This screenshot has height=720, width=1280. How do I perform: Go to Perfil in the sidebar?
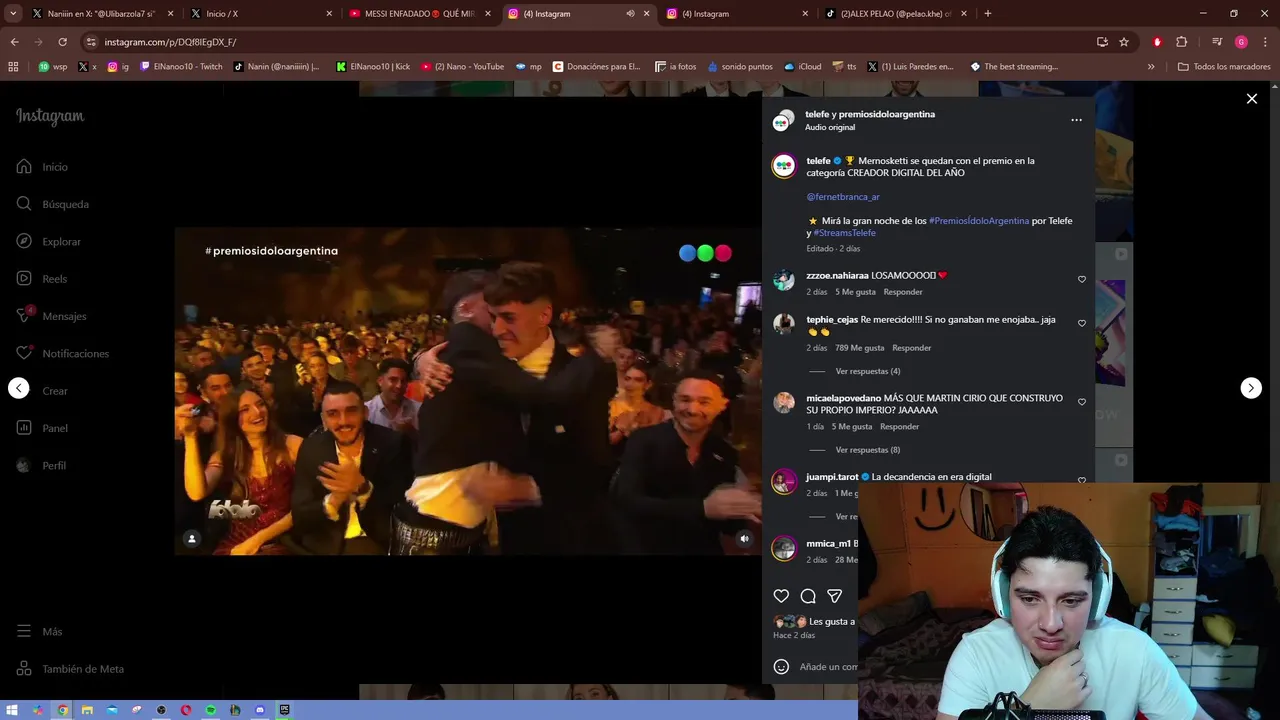coord(42,466)
